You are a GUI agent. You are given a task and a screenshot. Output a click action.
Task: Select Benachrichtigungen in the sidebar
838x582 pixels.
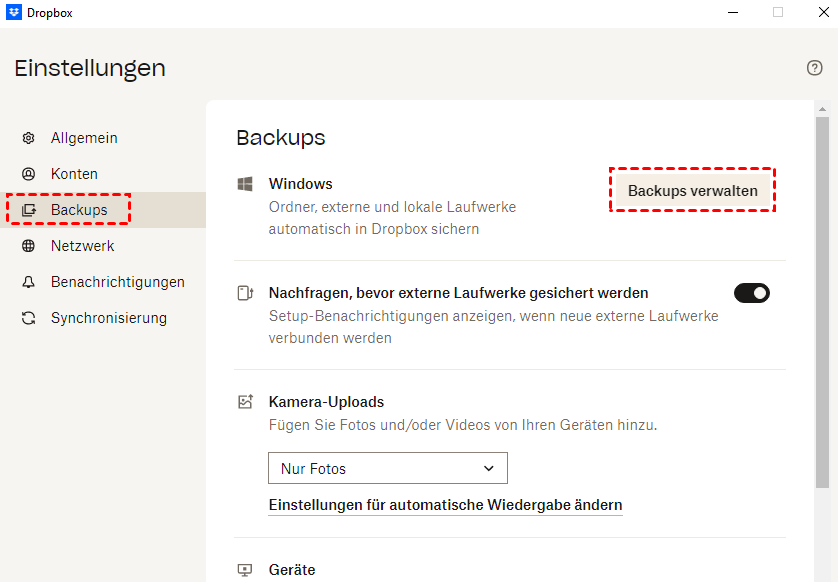(x=117, y=282)
